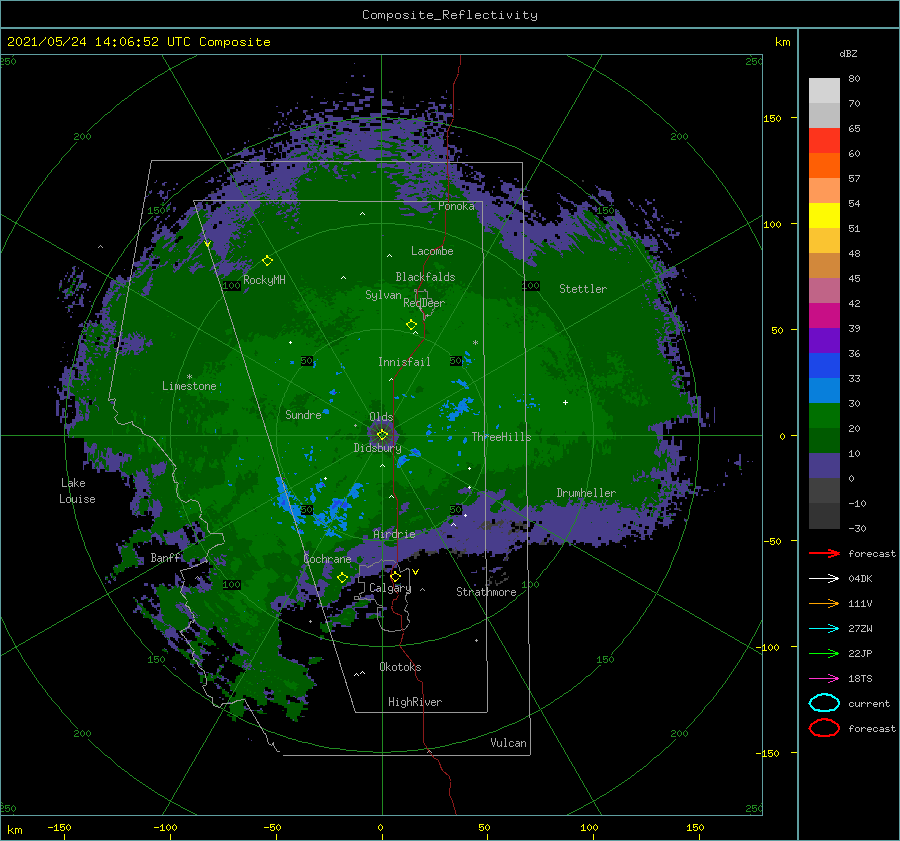This screenshot has height=841, width=900.
Task: Pick the bright green 20–30 dBZ swatch
Action: 824,416
